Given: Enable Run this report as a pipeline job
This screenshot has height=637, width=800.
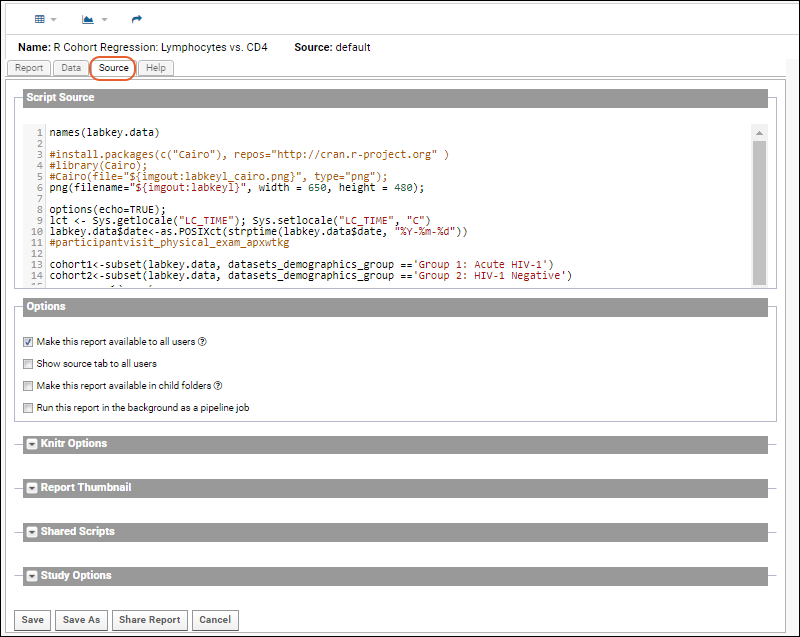Looking at the screenshot, I should [28, 407].
